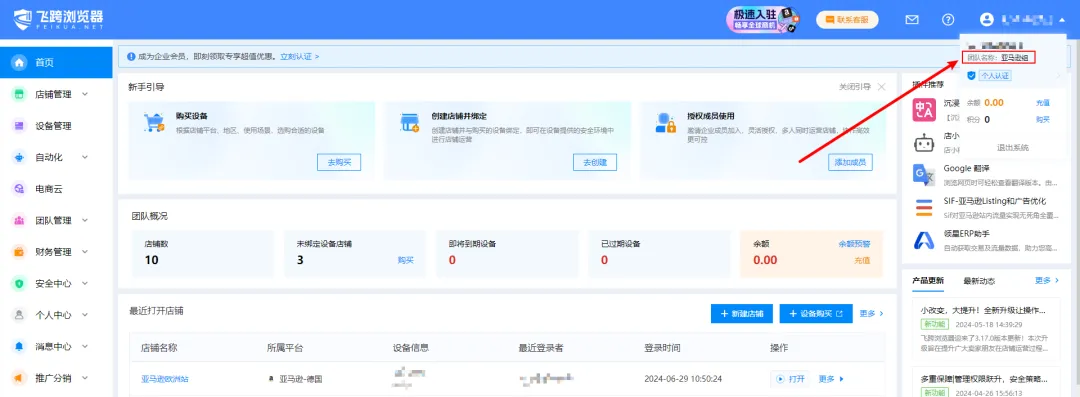
Task: Click the 关闭引导 text
Action: [x=855, y=87]
